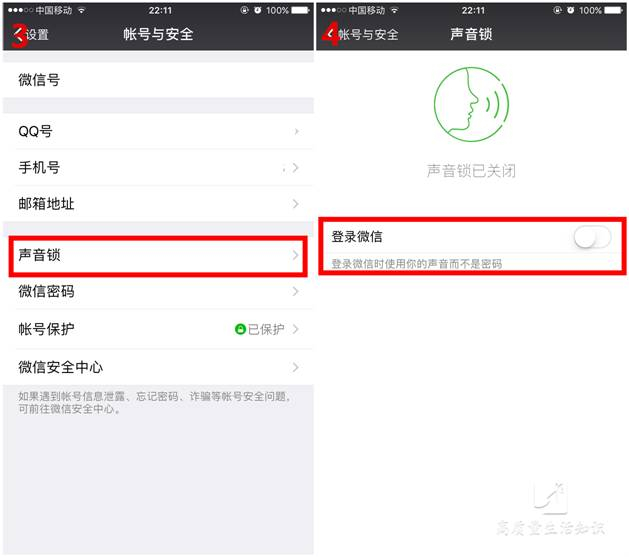Tap the green voice lock face icon

[471, 104]
